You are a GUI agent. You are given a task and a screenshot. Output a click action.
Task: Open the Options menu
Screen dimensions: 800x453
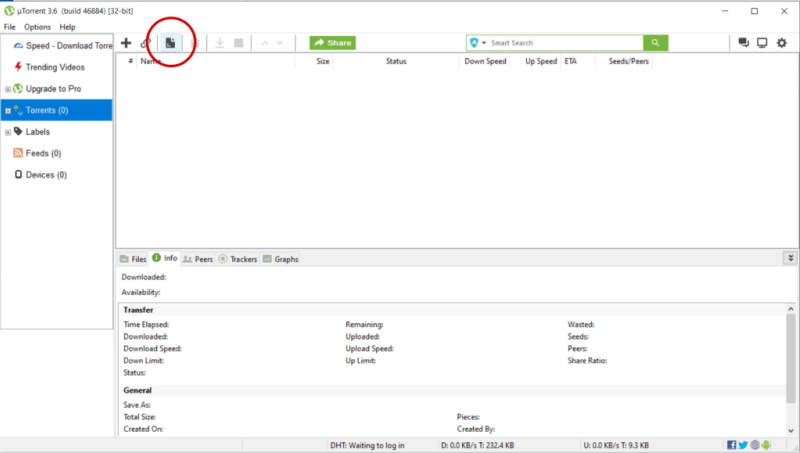click(37, 26)
